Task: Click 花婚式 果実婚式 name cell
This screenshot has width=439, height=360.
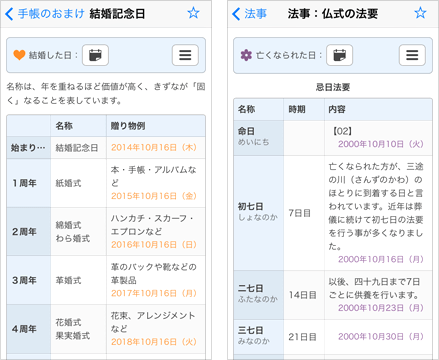Action: (x=78, y=329)
